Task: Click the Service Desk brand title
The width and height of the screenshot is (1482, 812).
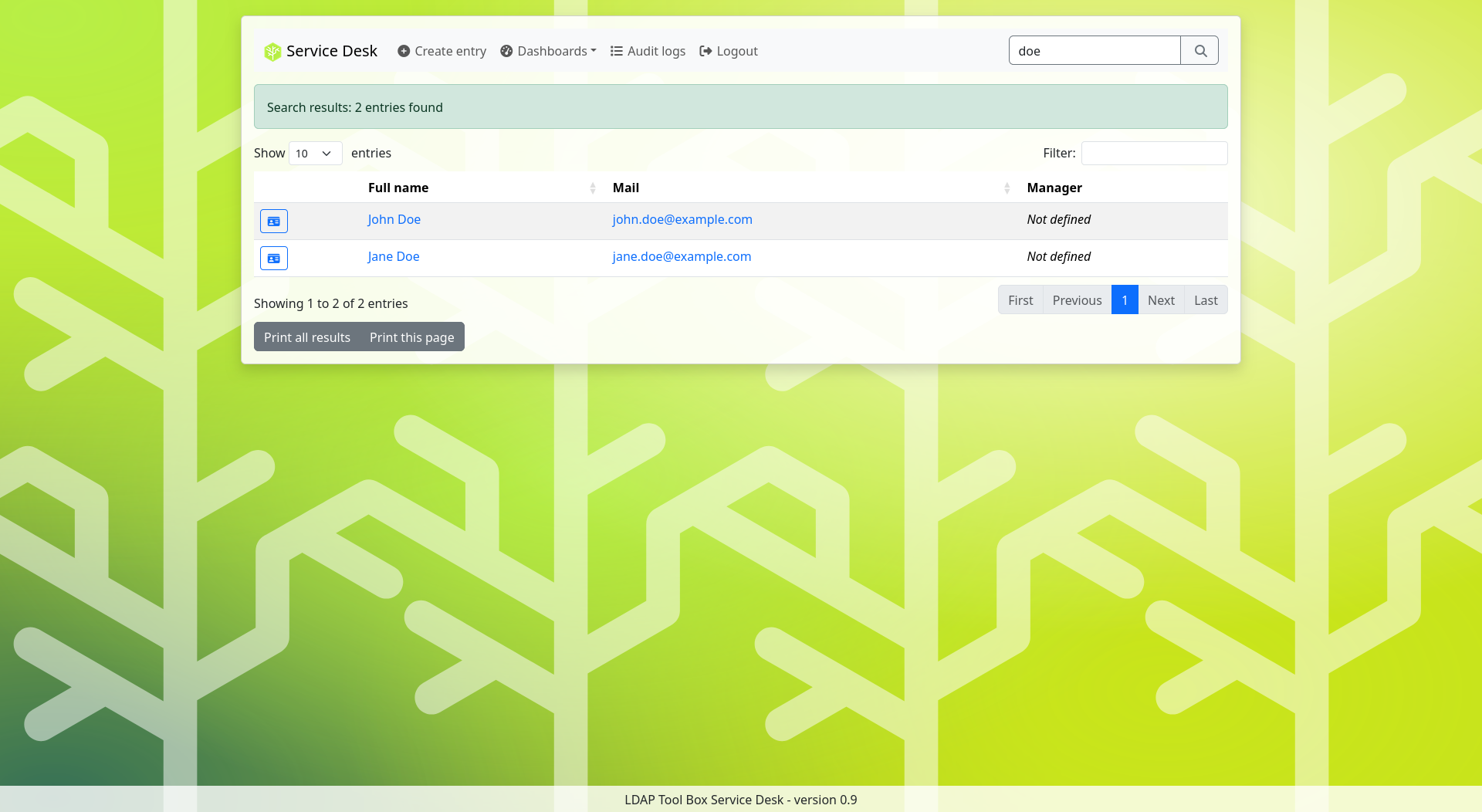Action: pos(332,51)
